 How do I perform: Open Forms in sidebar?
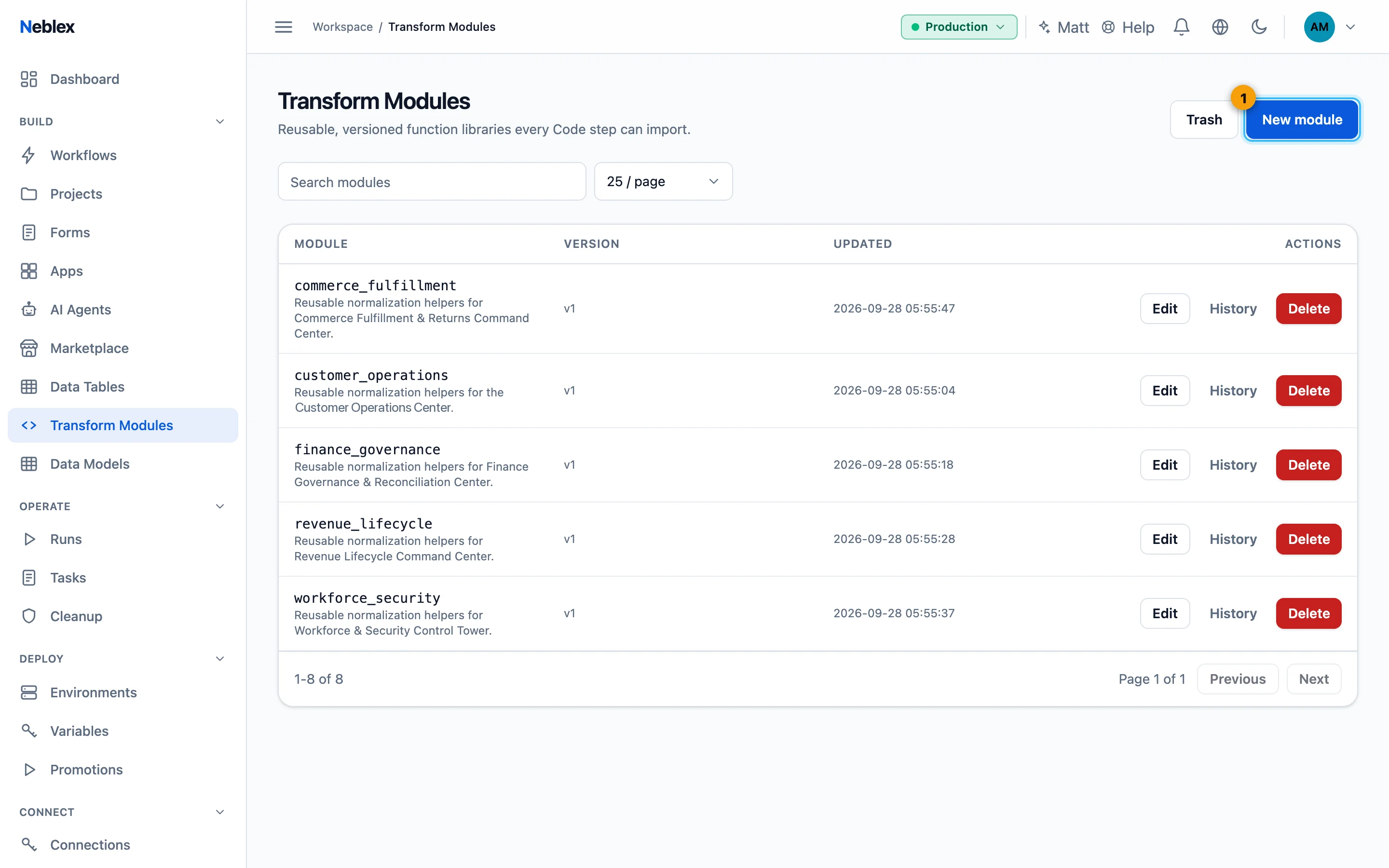[x=123, y=232]
